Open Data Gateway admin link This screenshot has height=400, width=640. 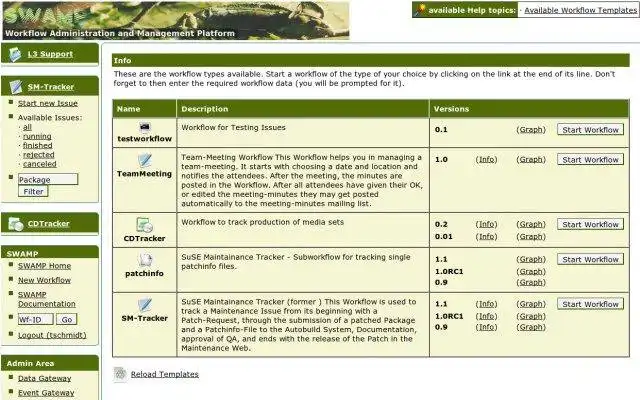44,378
